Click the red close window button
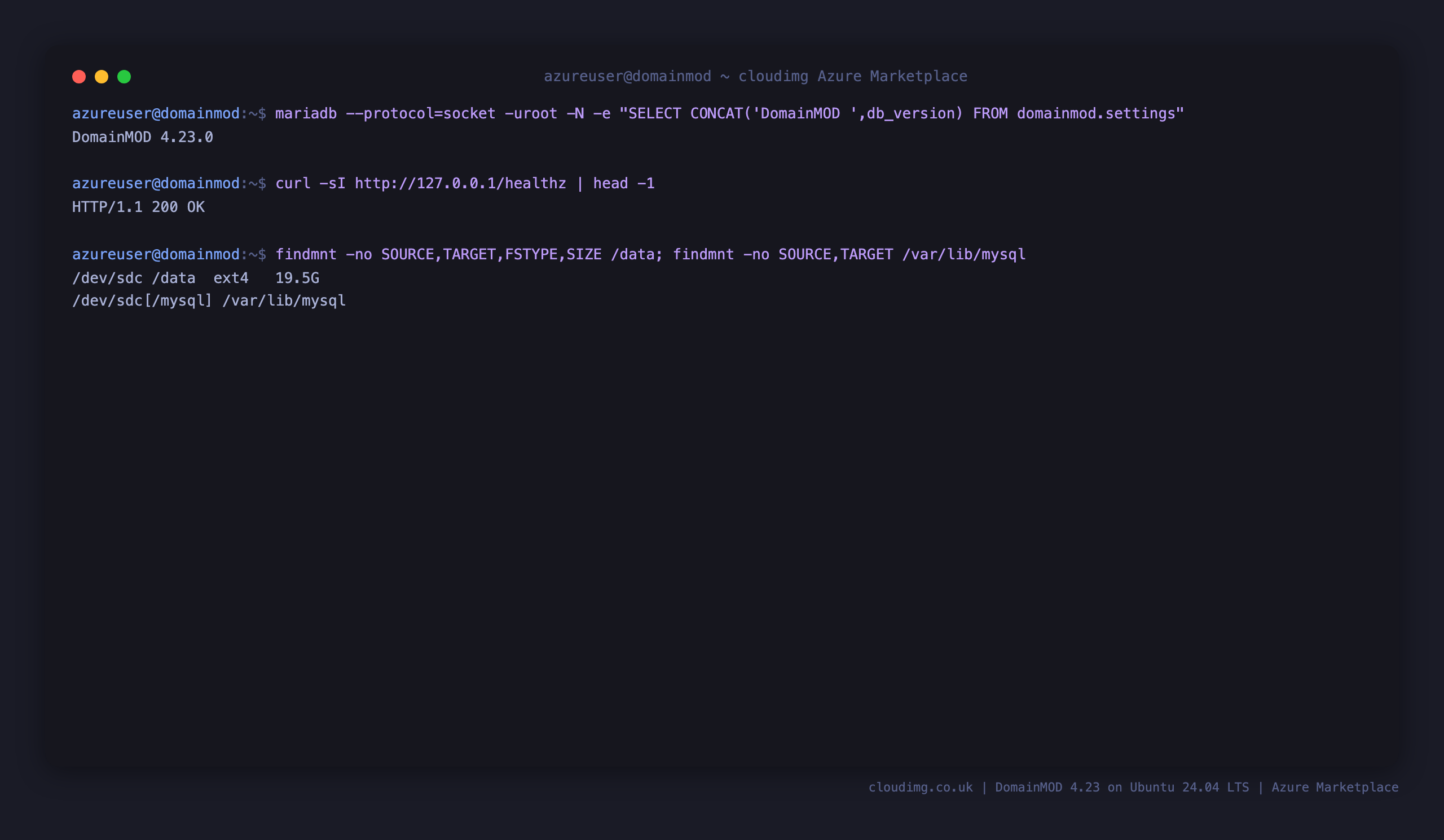1444x840 pixels. tap(79, 77)
